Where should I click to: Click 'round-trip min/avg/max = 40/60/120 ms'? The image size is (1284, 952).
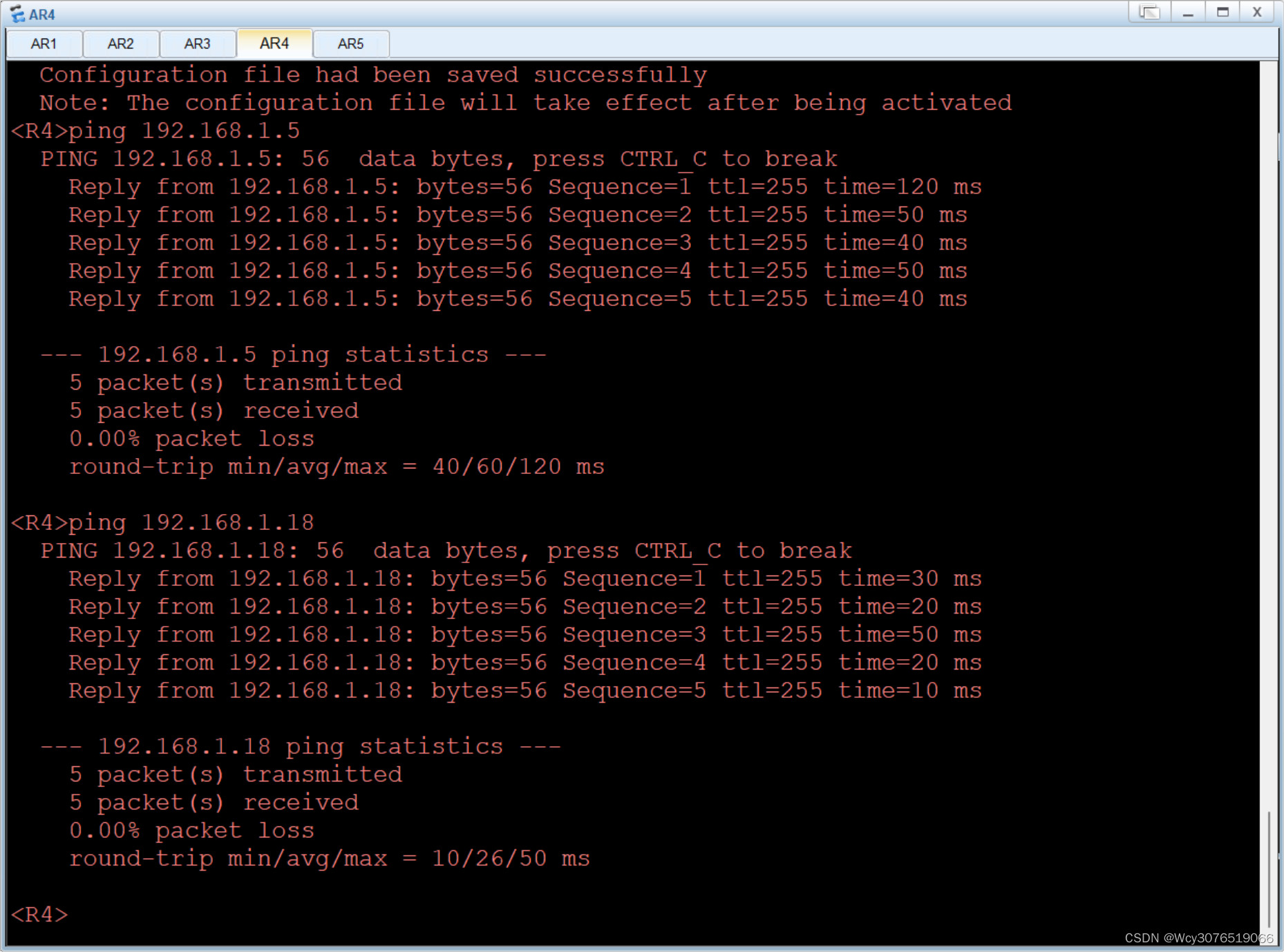coord(337,467)
